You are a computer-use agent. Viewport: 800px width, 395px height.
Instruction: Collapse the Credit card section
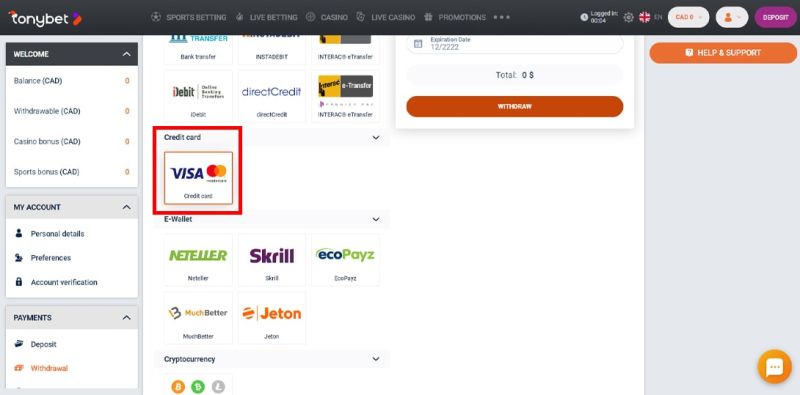[376, 137]
